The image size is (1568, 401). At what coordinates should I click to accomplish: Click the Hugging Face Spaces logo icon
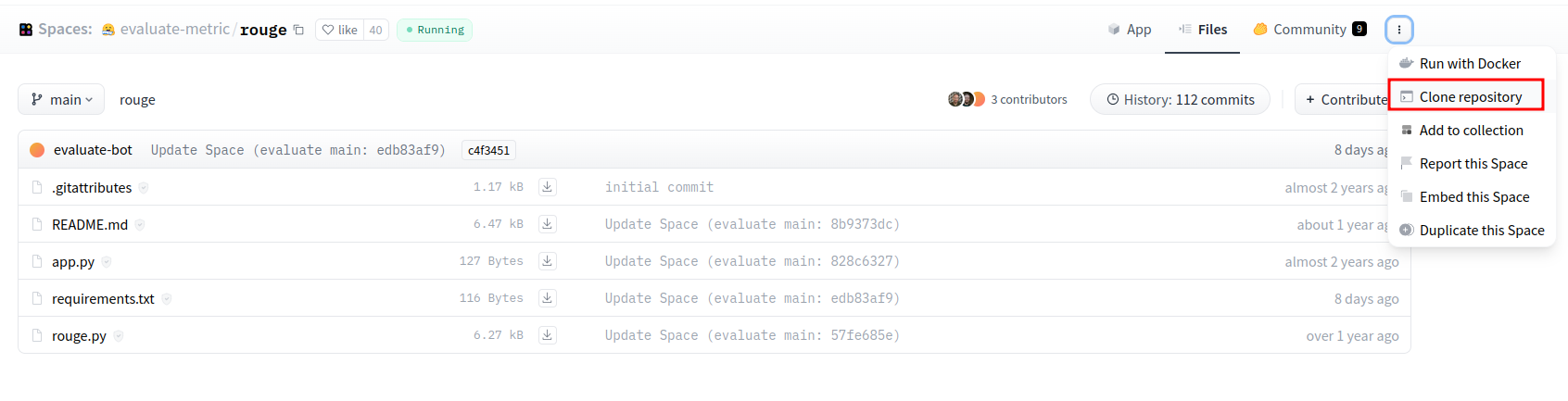tap(26, 30)
